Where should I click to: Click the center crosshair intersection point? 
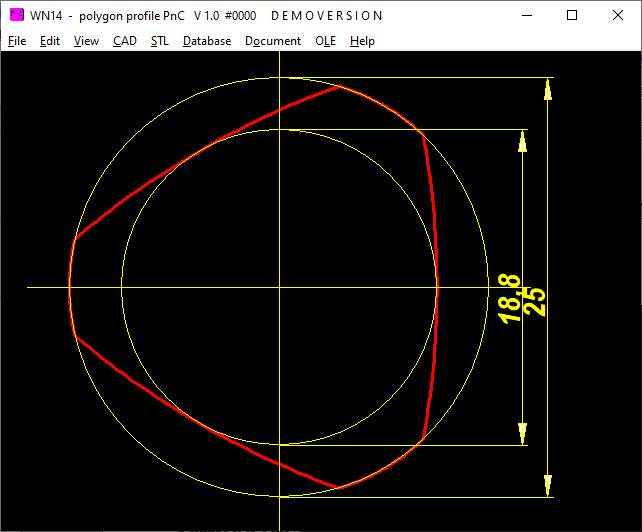280,287
